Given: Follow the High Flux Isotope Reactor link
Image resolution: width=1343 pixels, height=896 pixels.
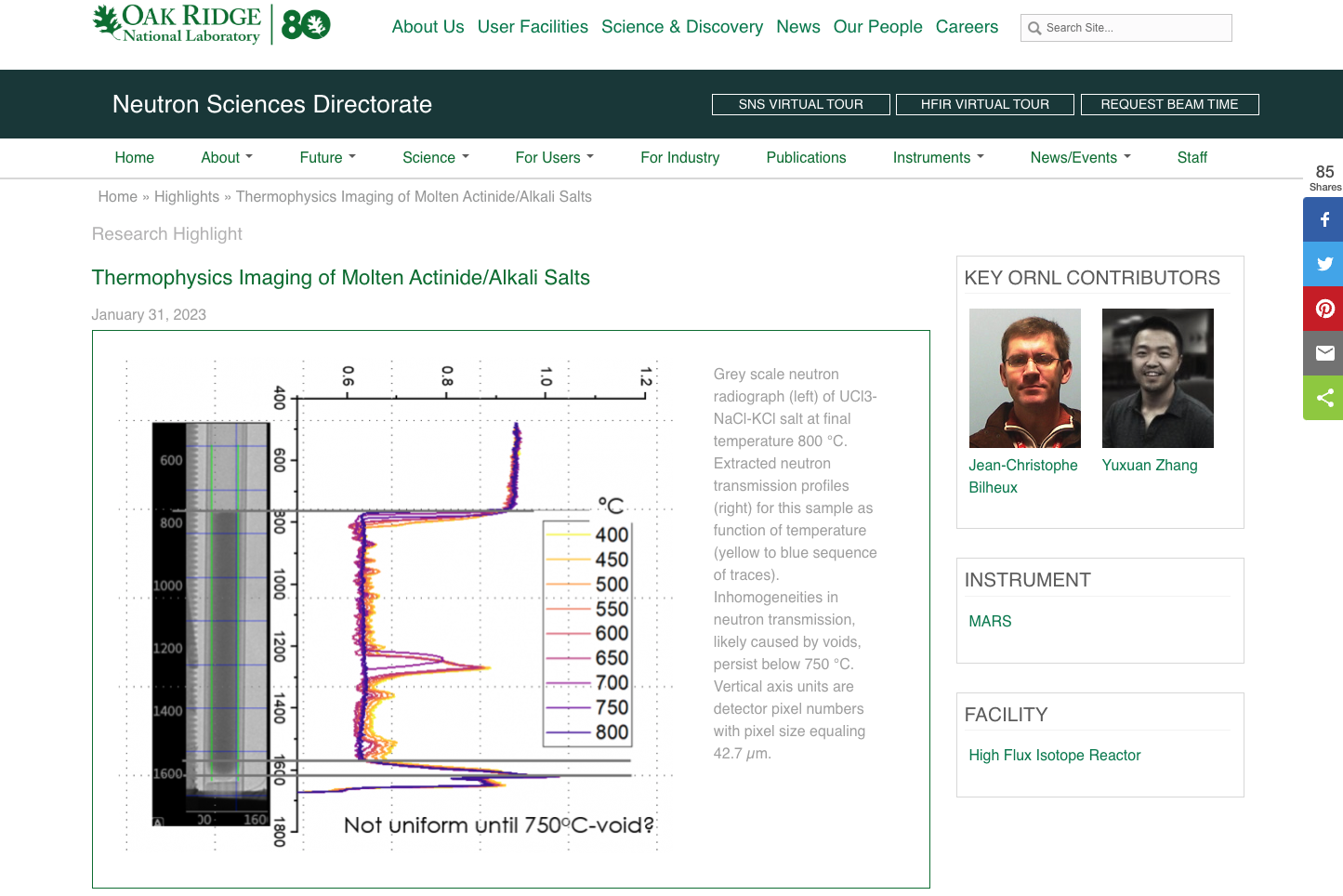Looking at the screenshot, I should point(1054,755).
